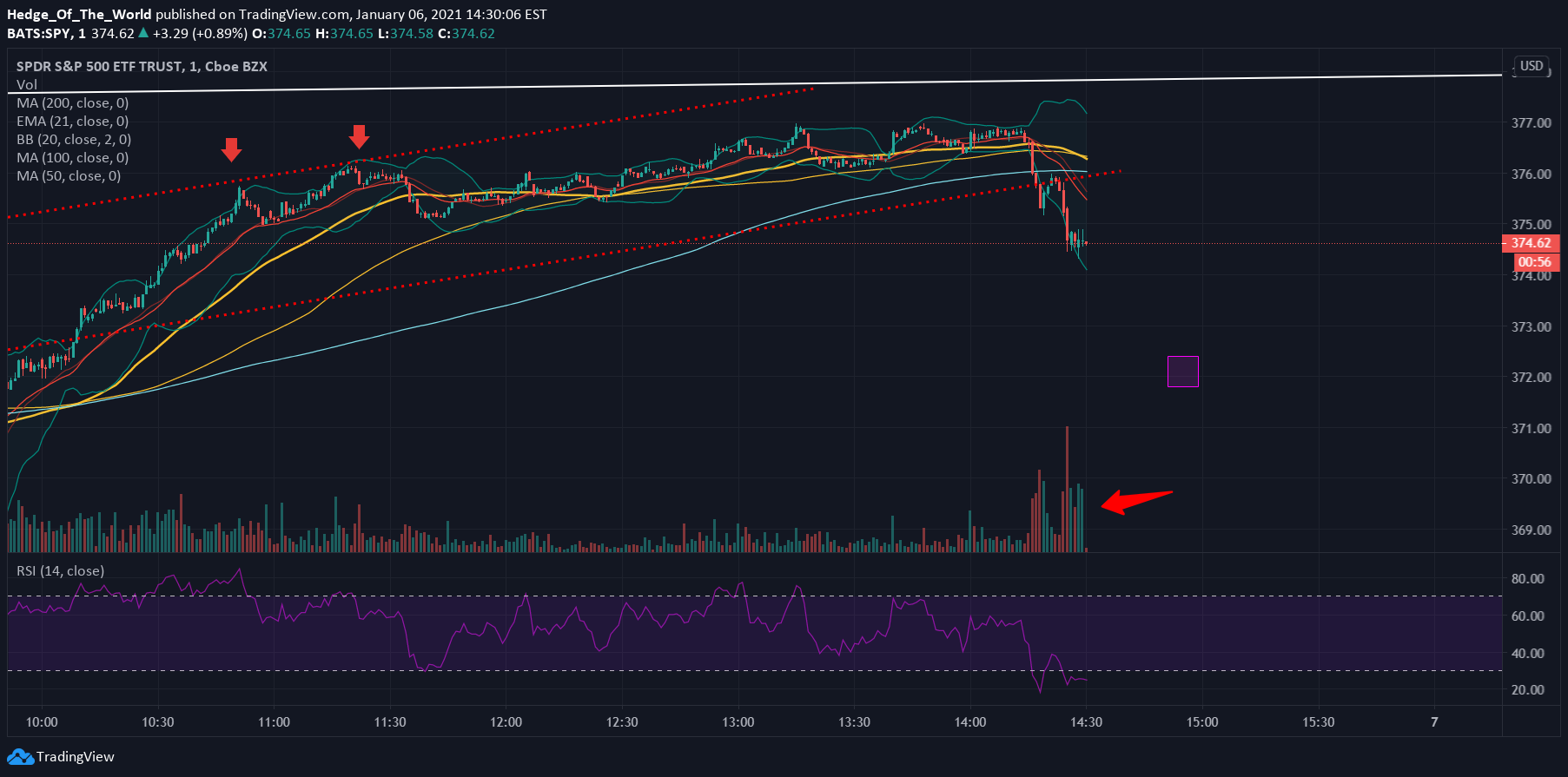This screenshot has height=777, width=1568.
Task: Click the Vol indicator label
Action: [27, 85]
